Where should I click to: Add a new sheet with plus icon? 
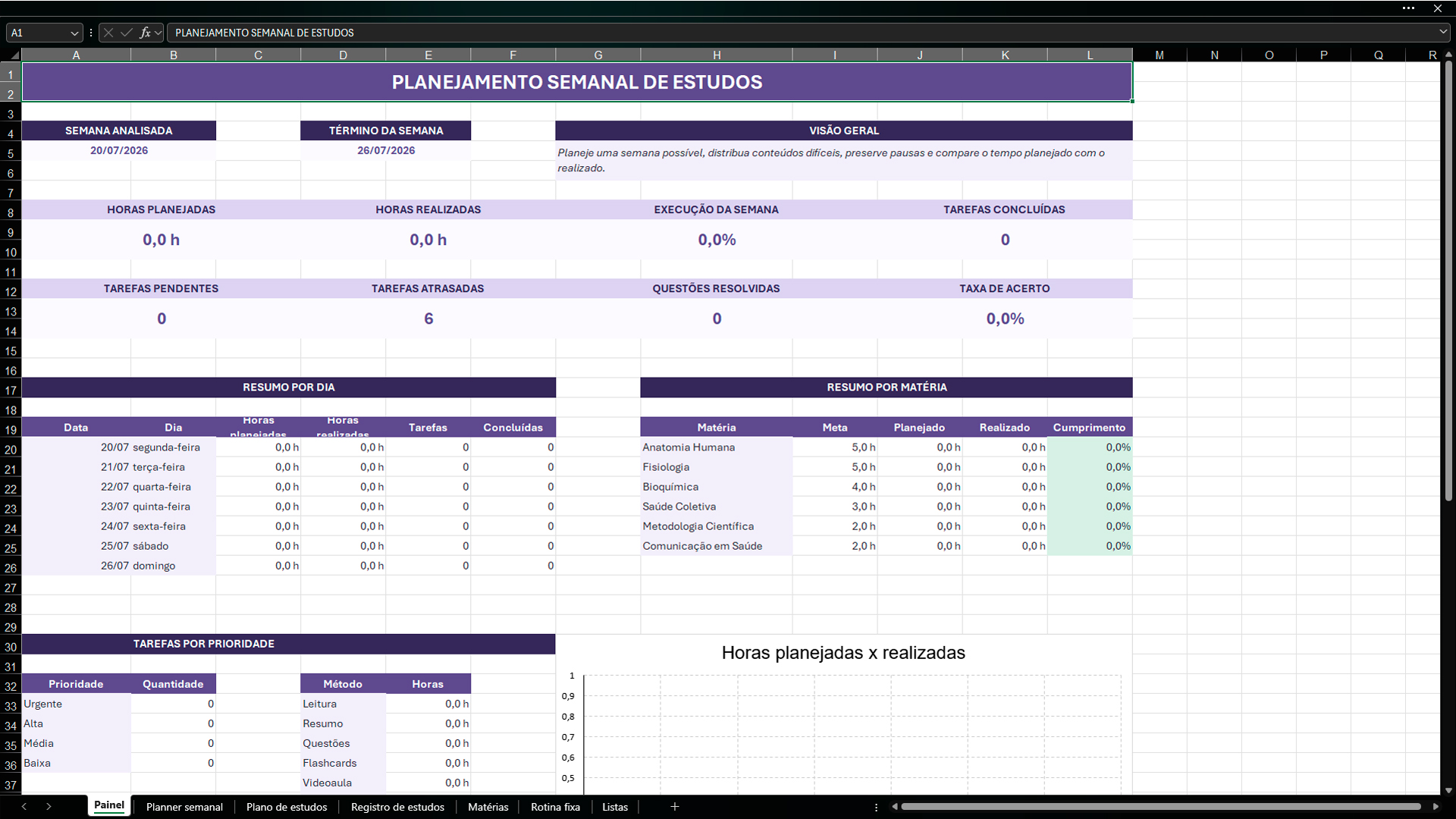[675, 807]
